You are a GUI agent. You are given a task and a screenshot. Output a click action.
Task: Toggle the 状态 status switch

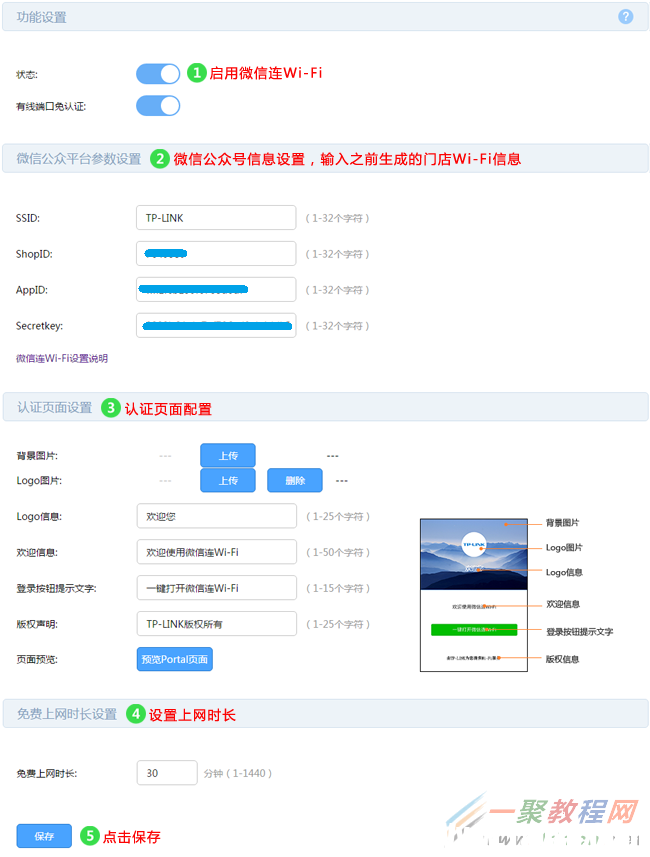[x=158, y=74]
